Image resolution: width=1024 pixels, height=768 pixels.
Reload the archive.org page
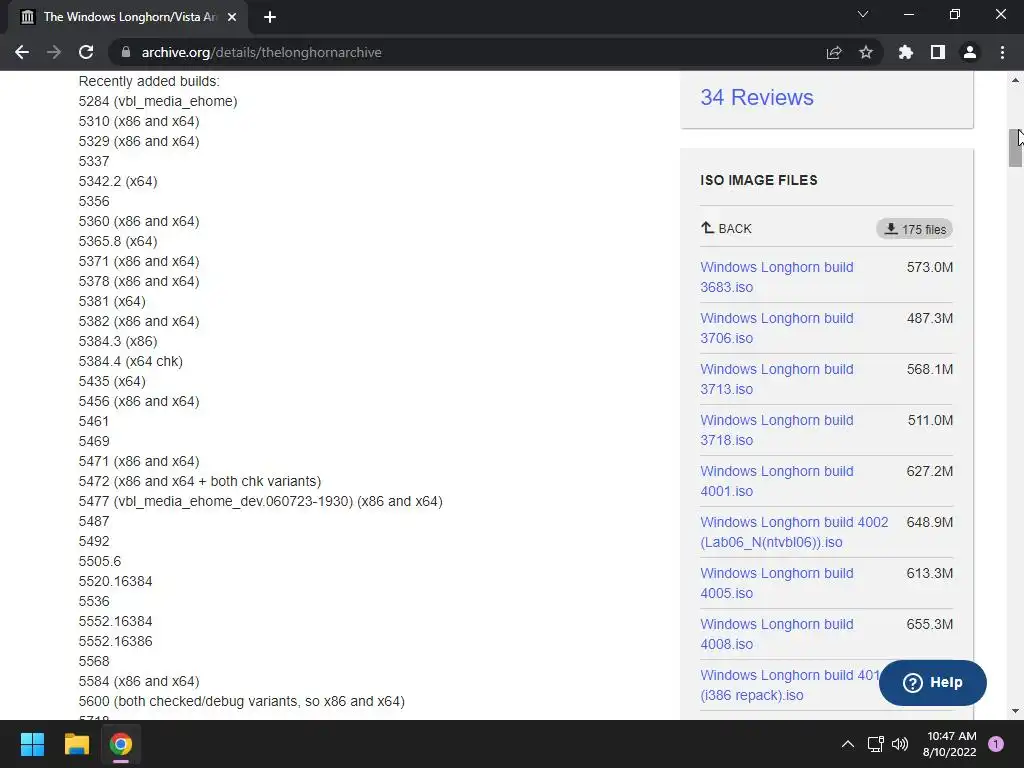pyautogui.click(x=86, y=52)
